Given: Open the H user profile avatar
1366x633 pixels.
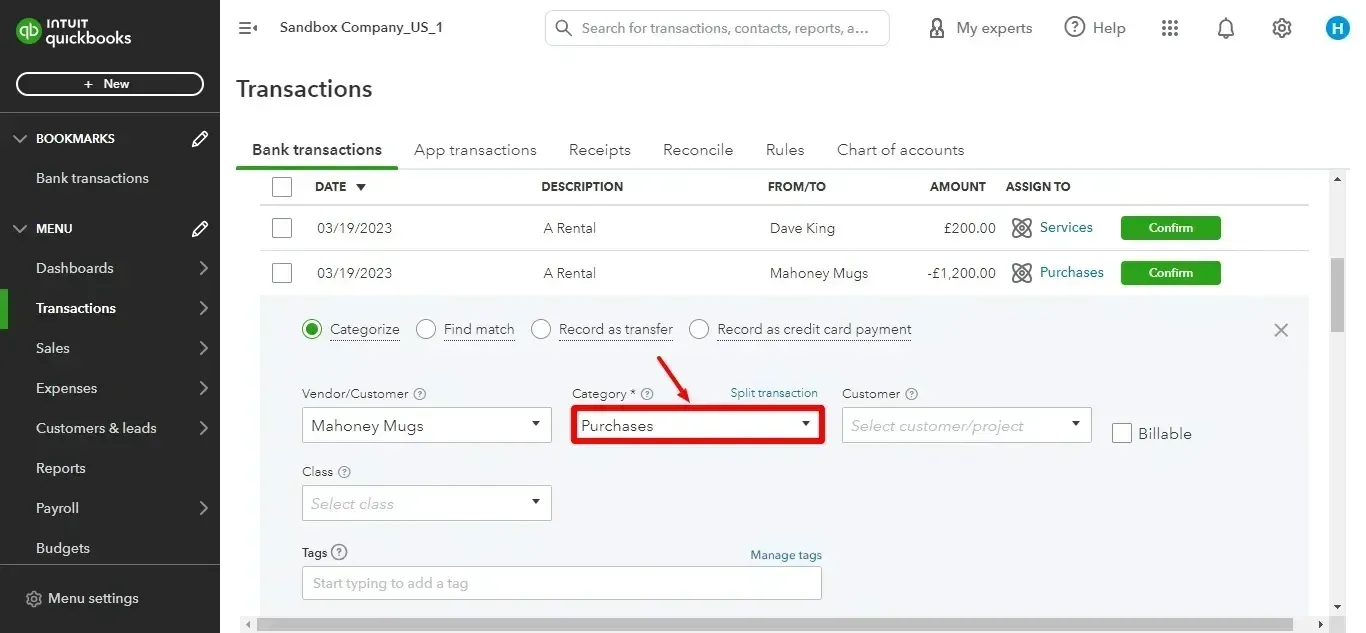Looking at the screenshot, I should (x=1337, y=28).
